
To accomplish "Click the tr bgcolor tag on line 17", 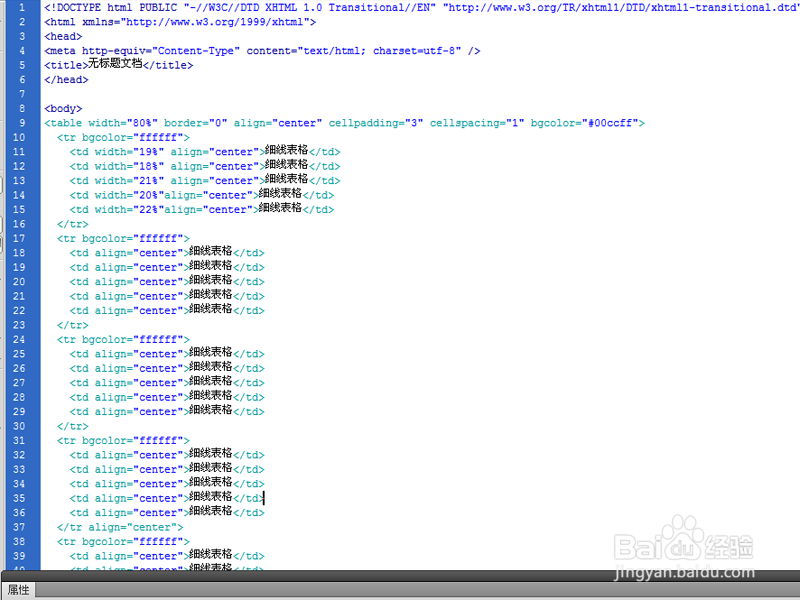I will (x=123, y=238).
